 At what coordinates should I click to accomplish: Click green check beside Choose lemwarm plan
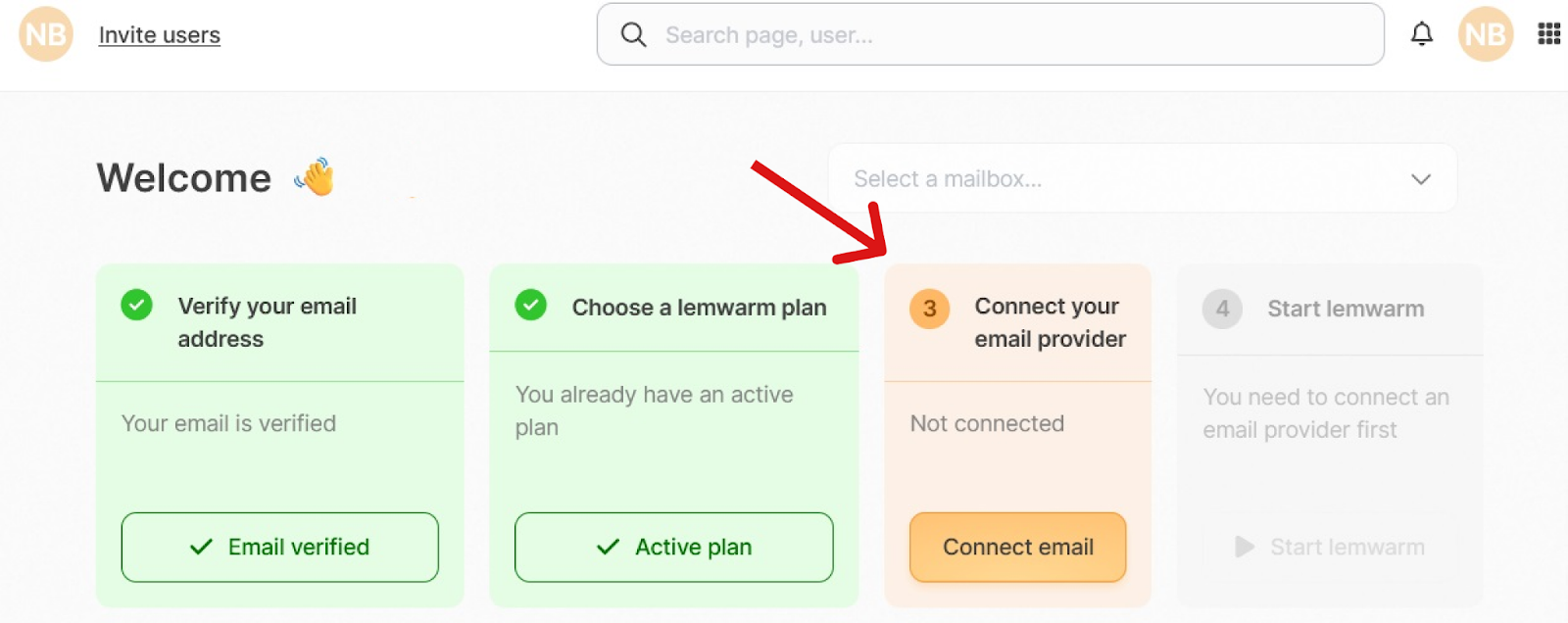click(x=531, y=305)
